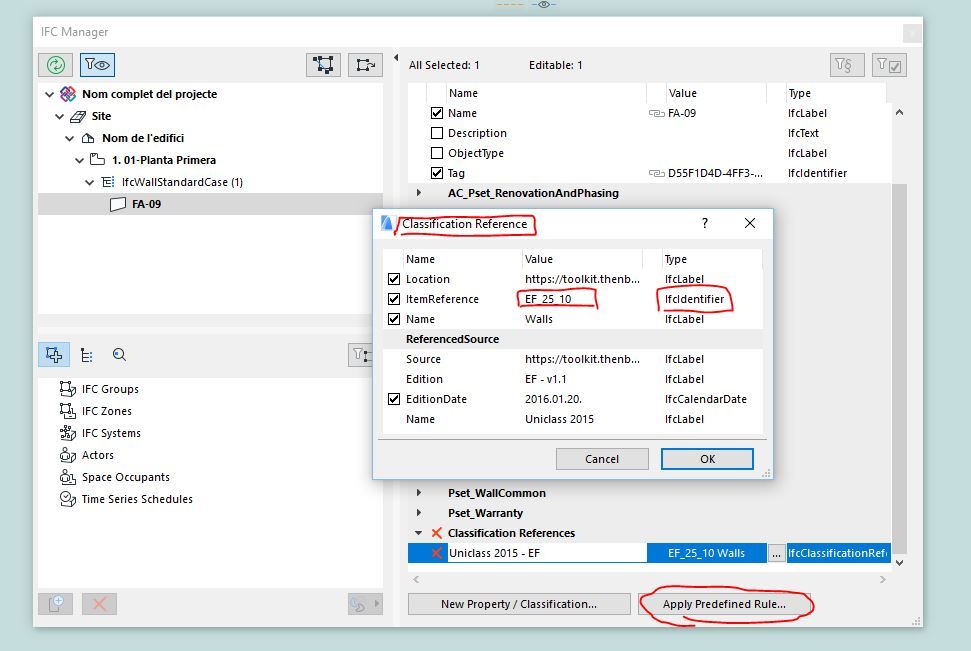Uncheck the EditionDate checkbox
Screen dimensions: 971x651
coord(394,399)
